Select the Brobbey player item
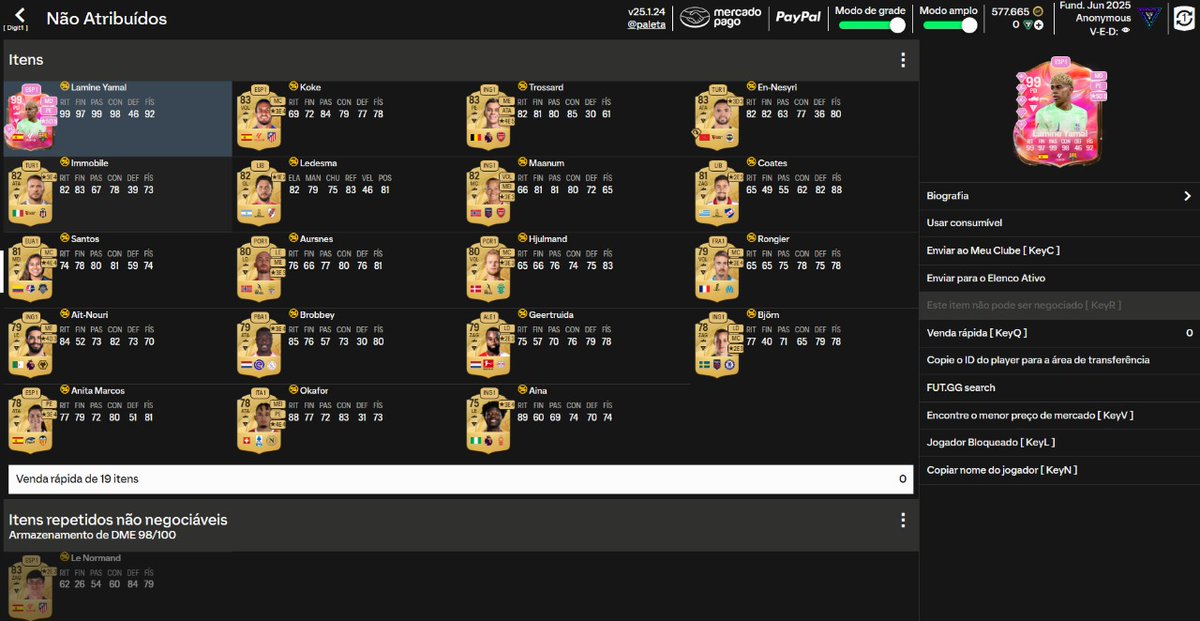The image size is (1200, 621). 347,347
